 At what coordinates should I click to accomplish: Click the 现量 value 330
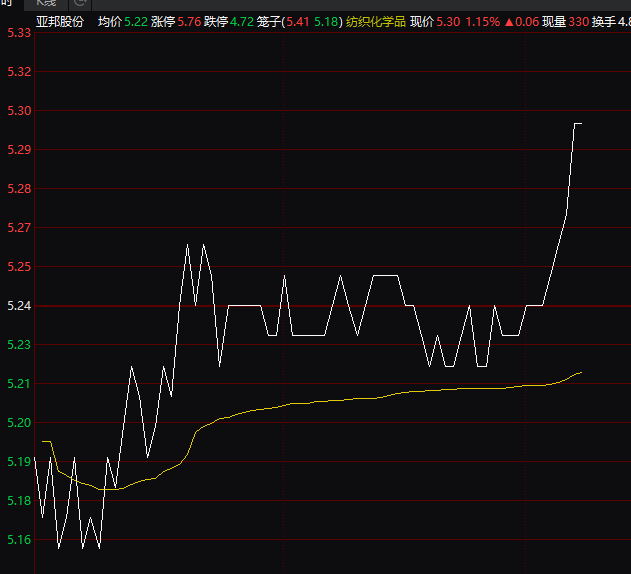[579, 21]
